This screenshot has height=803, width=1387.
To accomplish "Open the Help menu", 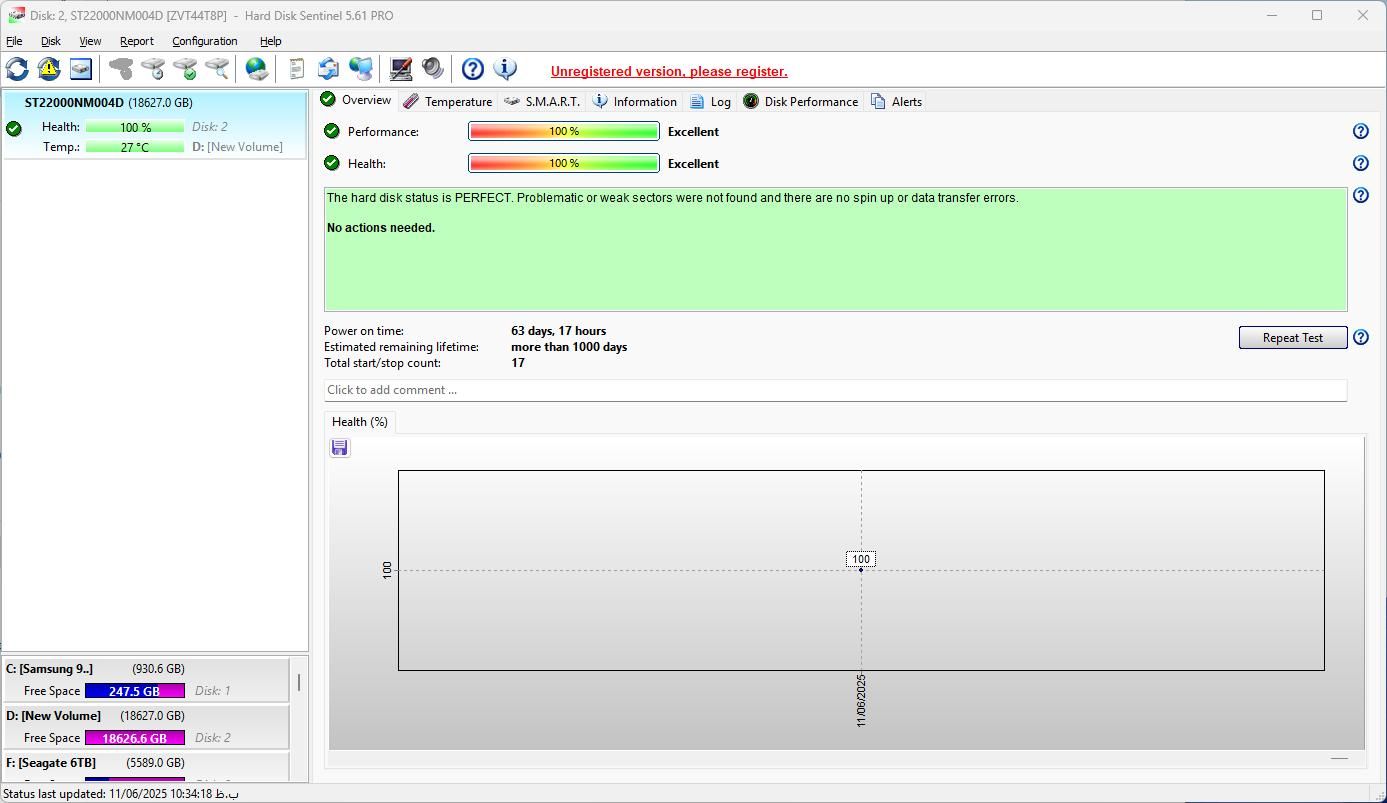I will point(270,41).
